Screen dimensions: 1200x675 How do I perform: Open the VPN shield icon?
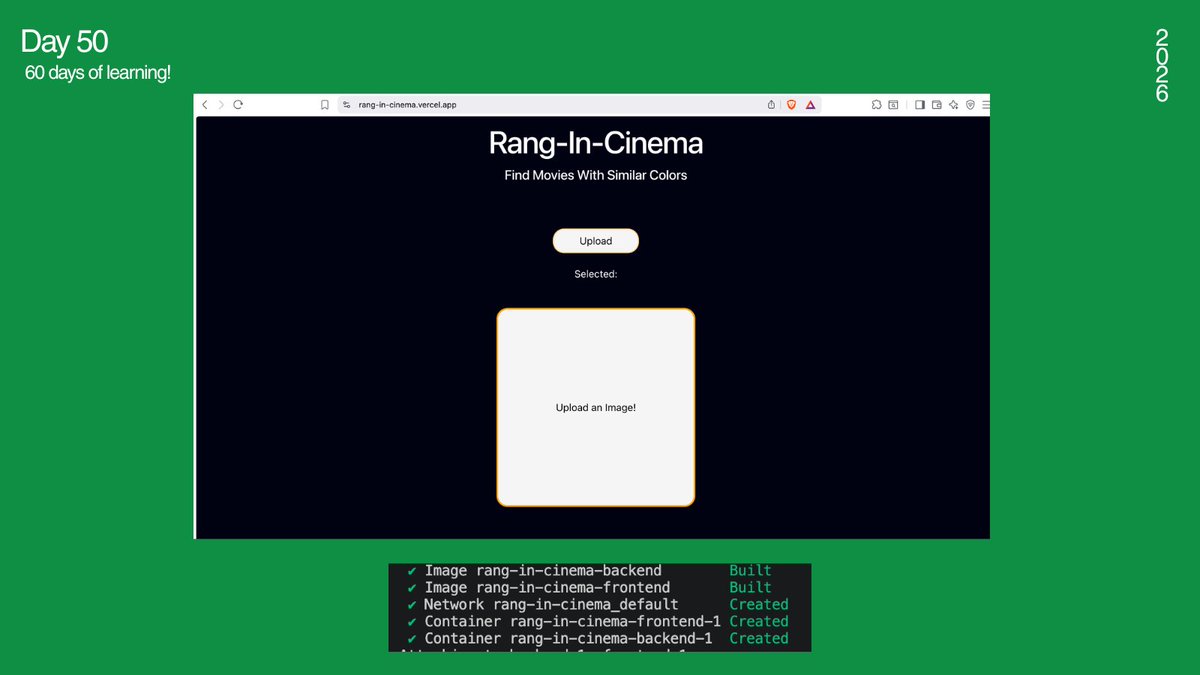point(970,104)
